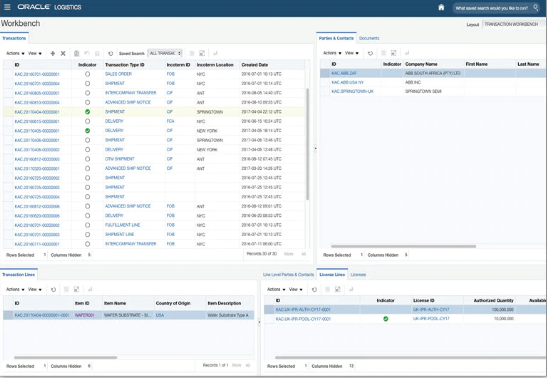547x378 pixels.
Task: Open the hamburger navigation menu
Action: 7,7
